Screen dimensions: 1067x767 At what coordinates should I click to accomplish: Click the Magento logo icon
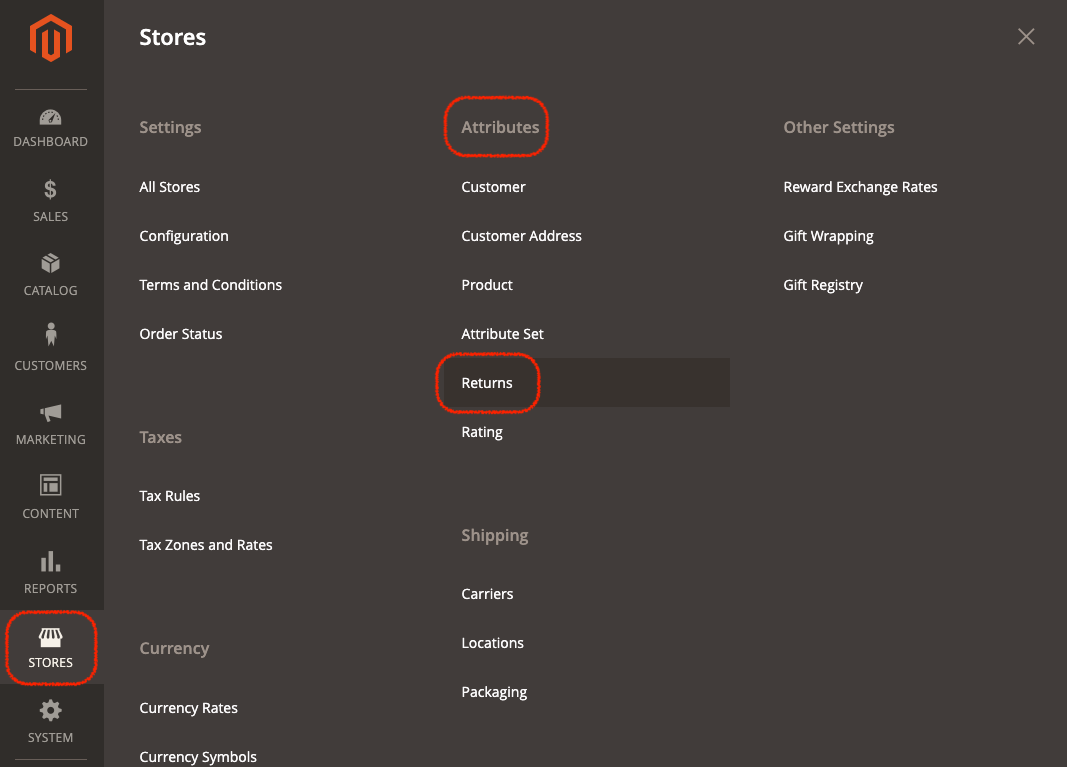[x=50, y=40]
